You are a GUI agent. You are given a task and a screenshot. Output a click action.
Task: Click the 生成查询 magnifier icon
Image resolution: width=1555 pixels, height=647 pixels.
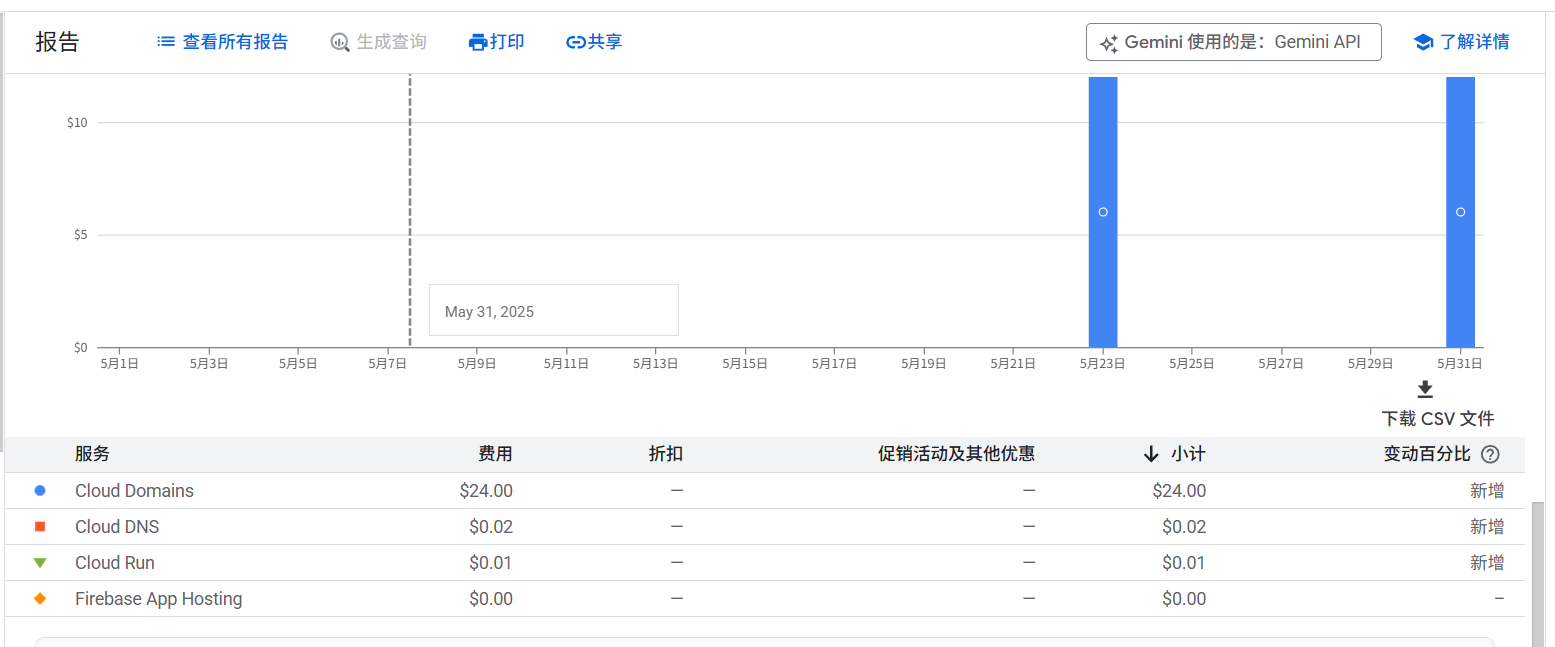(x=340, y=42)
